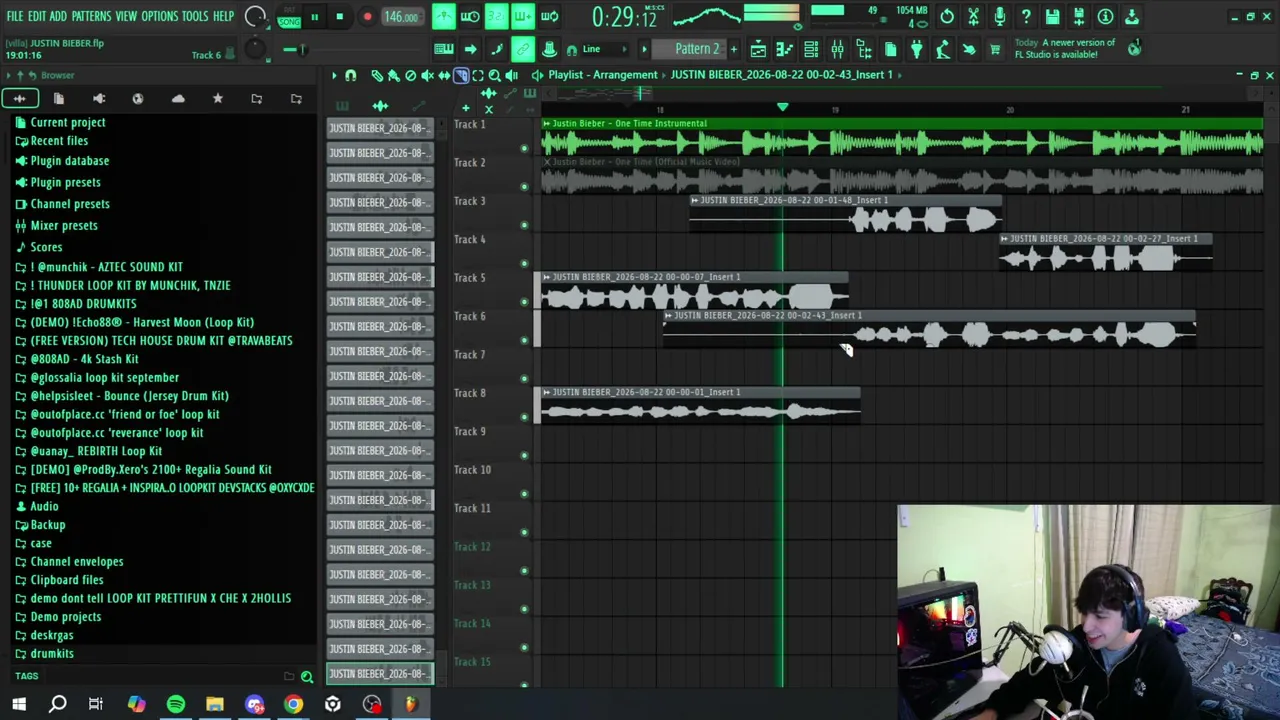Arm recording with the red record button
Screen dimensions: 1280x720
coord(367,17)
